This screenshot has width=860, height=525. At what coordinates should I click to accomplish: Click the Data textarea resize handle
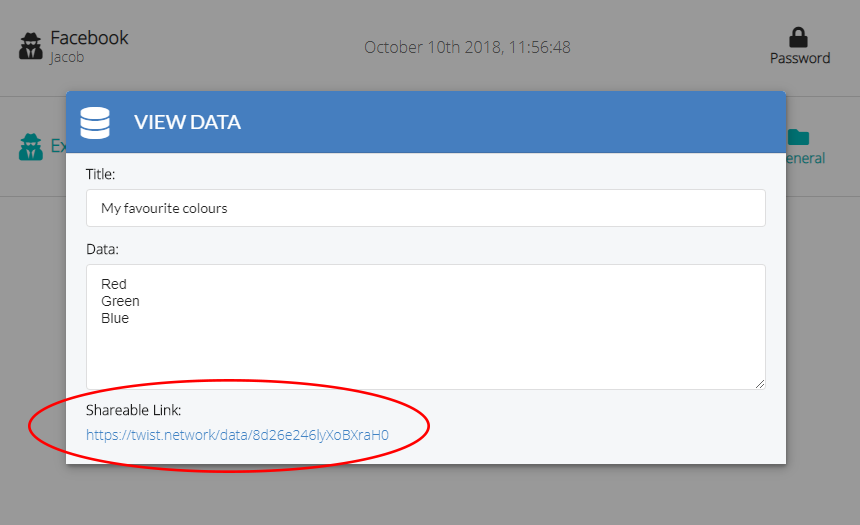point(760,384)
